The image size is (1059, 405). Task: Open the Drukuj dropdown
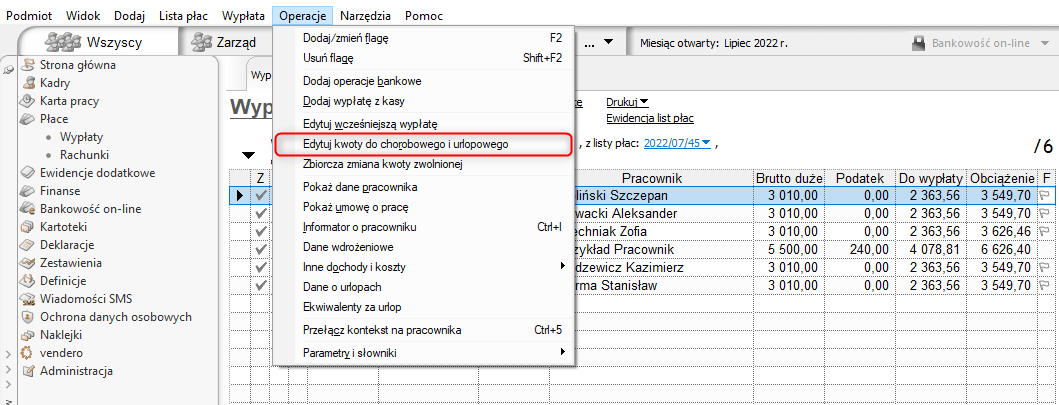click(x=628, y=101)
